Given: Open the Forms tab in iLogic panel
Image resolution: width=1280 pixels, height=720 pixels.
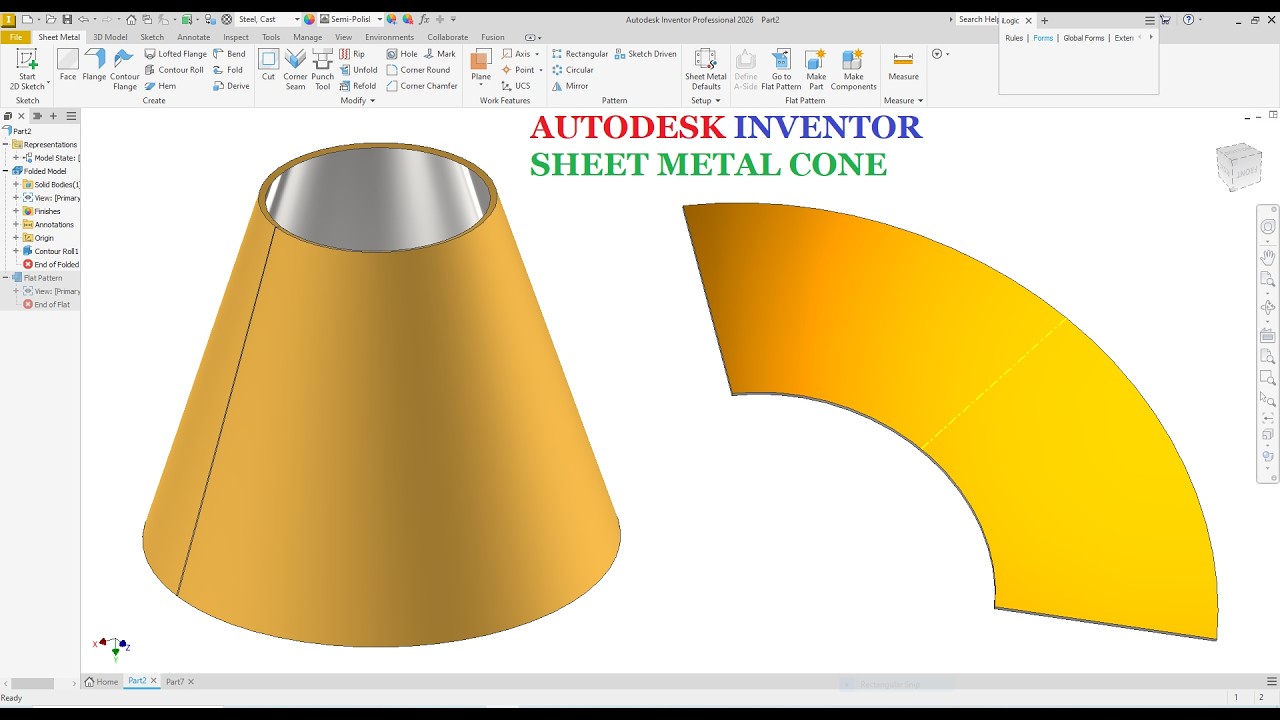Looking at the screenshot, I should (x=1043, y=38).
